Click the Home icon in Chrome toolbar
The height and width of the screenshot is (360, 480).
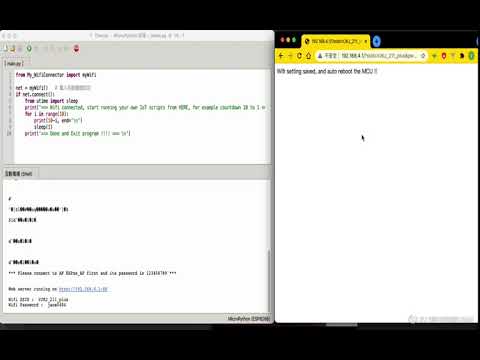click(x=308, y=56)
